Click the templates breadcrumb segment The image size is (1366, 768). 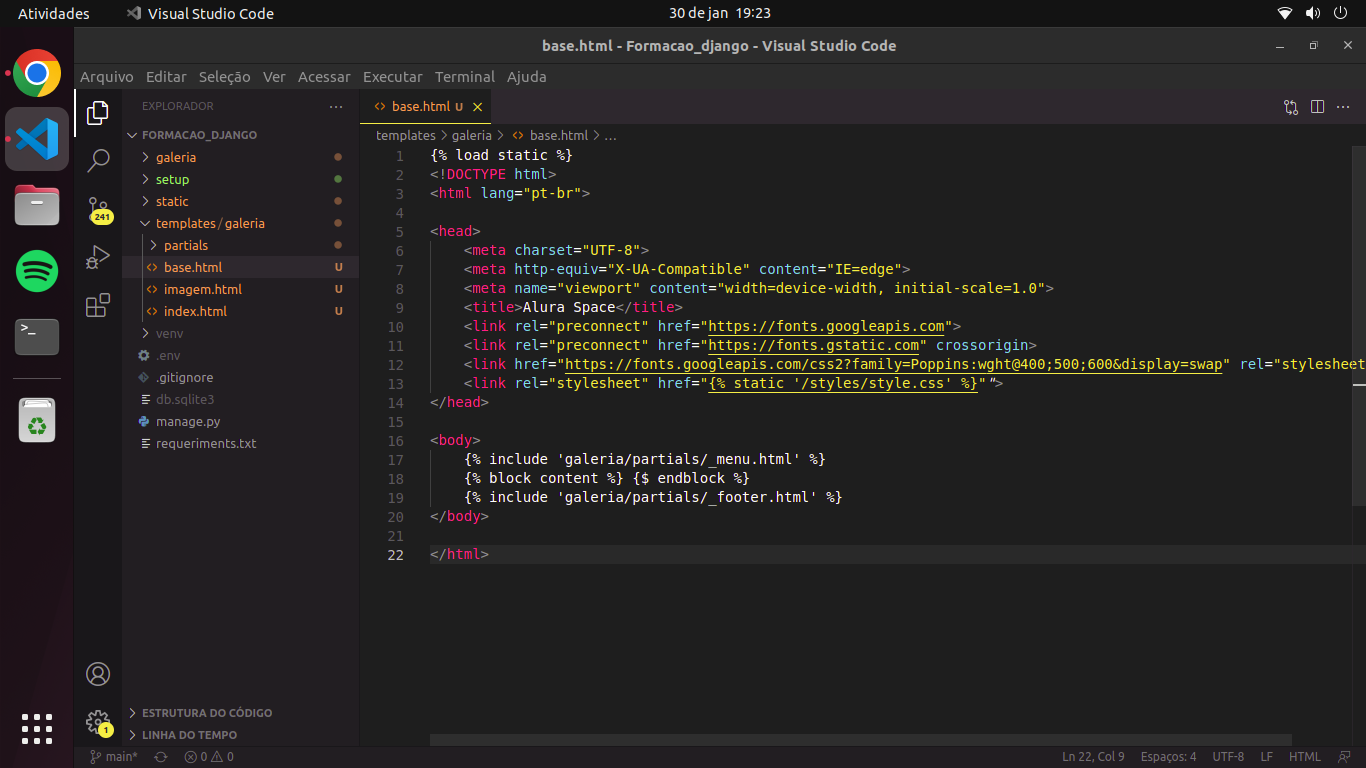405,135
